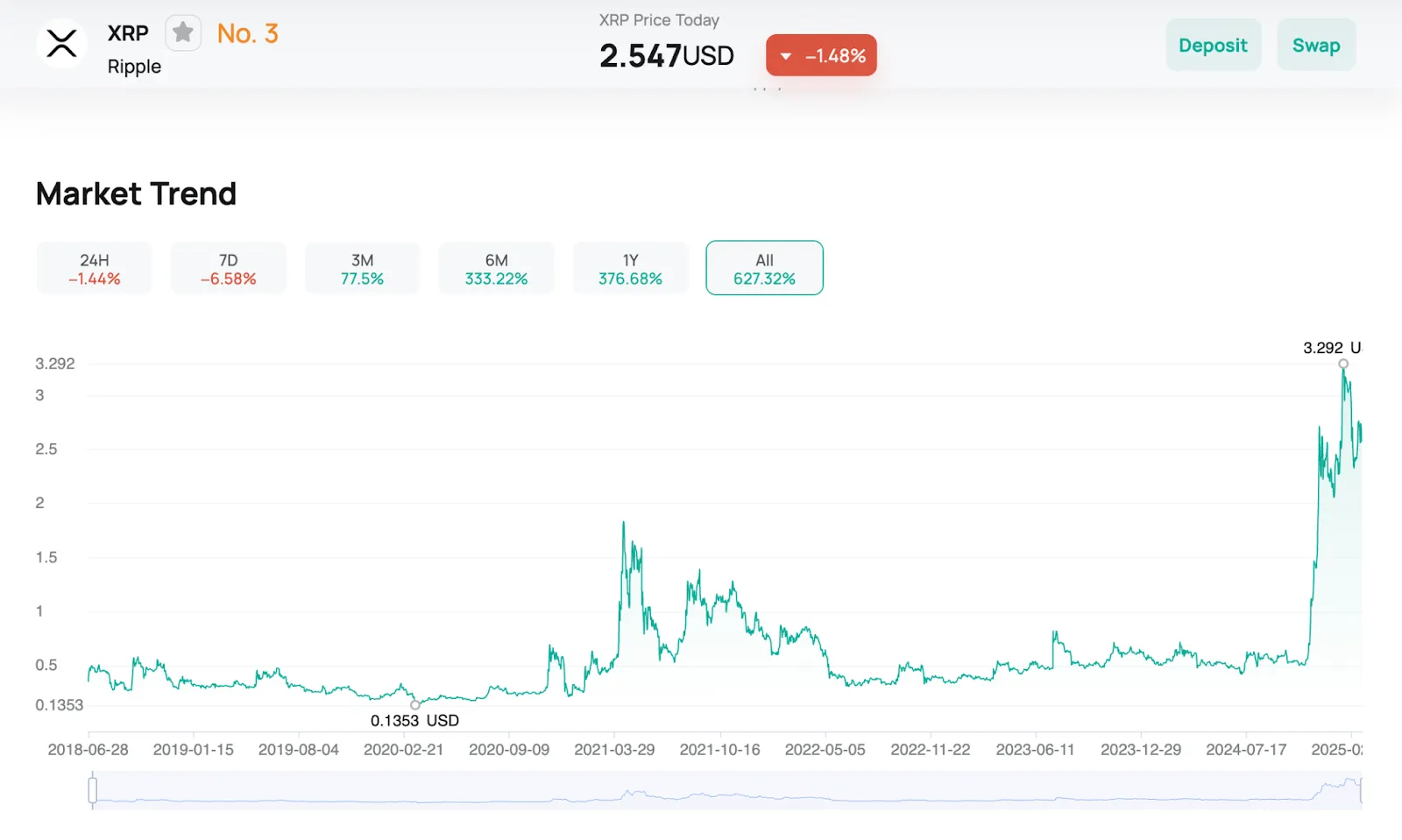Switch to the 6M trend tab
Viewport: 1402px width, 840px height.
click(x=496, y=268)
